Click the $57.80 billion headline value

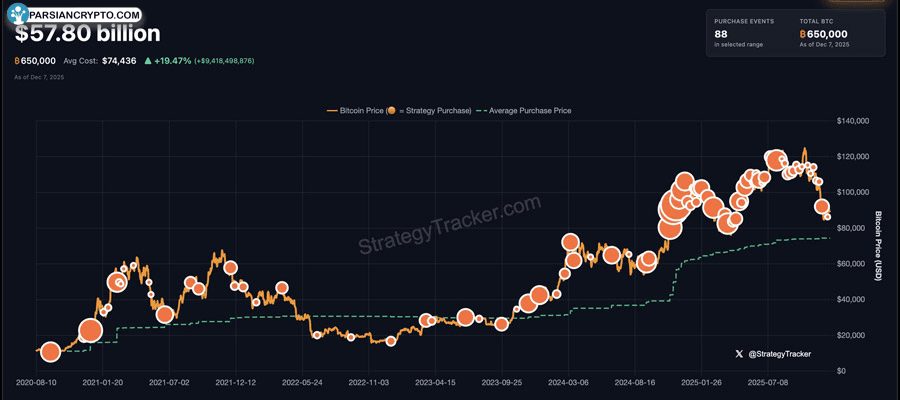click(87, 34)
